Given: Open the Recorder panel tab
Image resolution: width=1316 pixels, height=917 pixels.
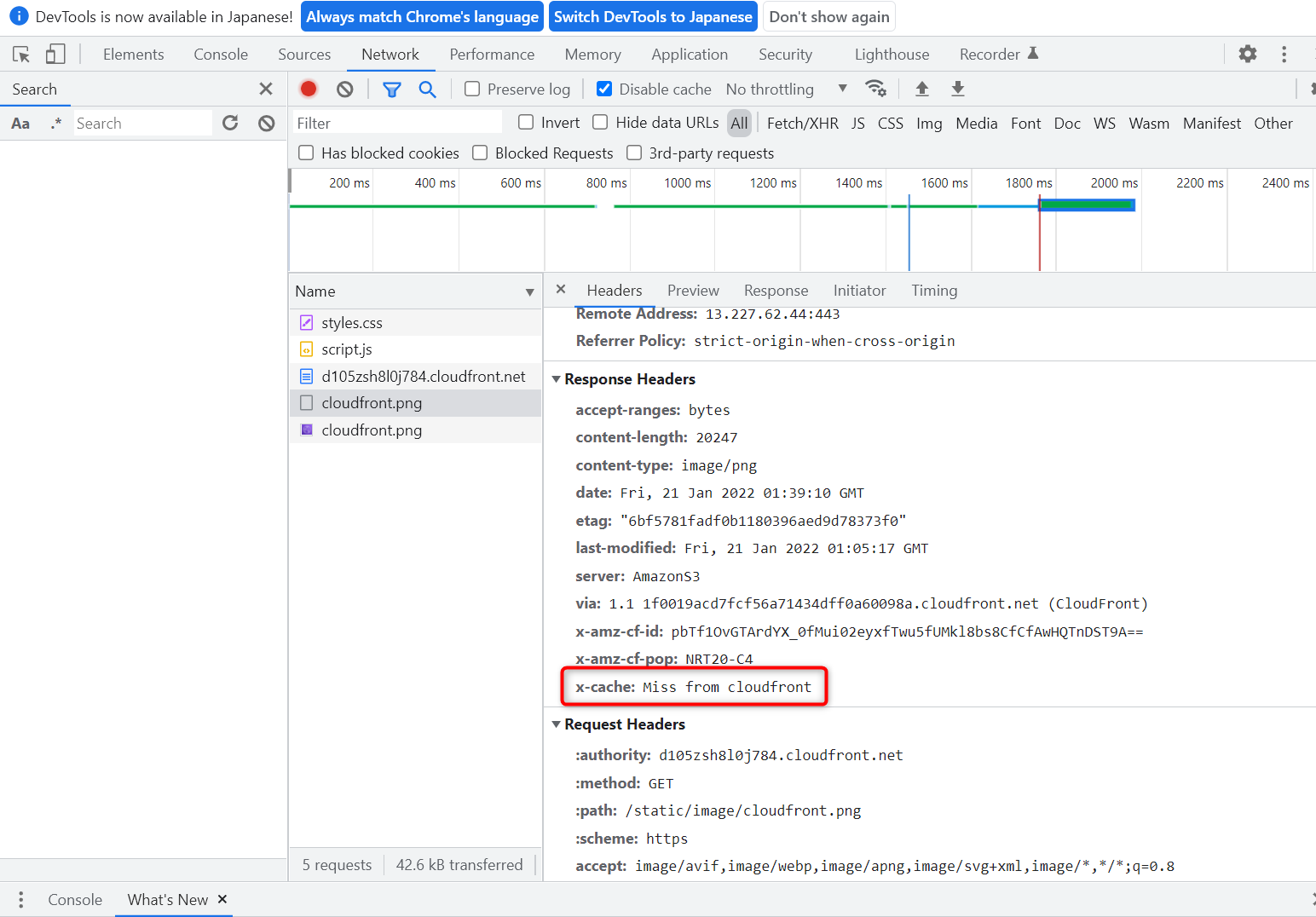Looking at the screenshot, I should tap(998, 55).
